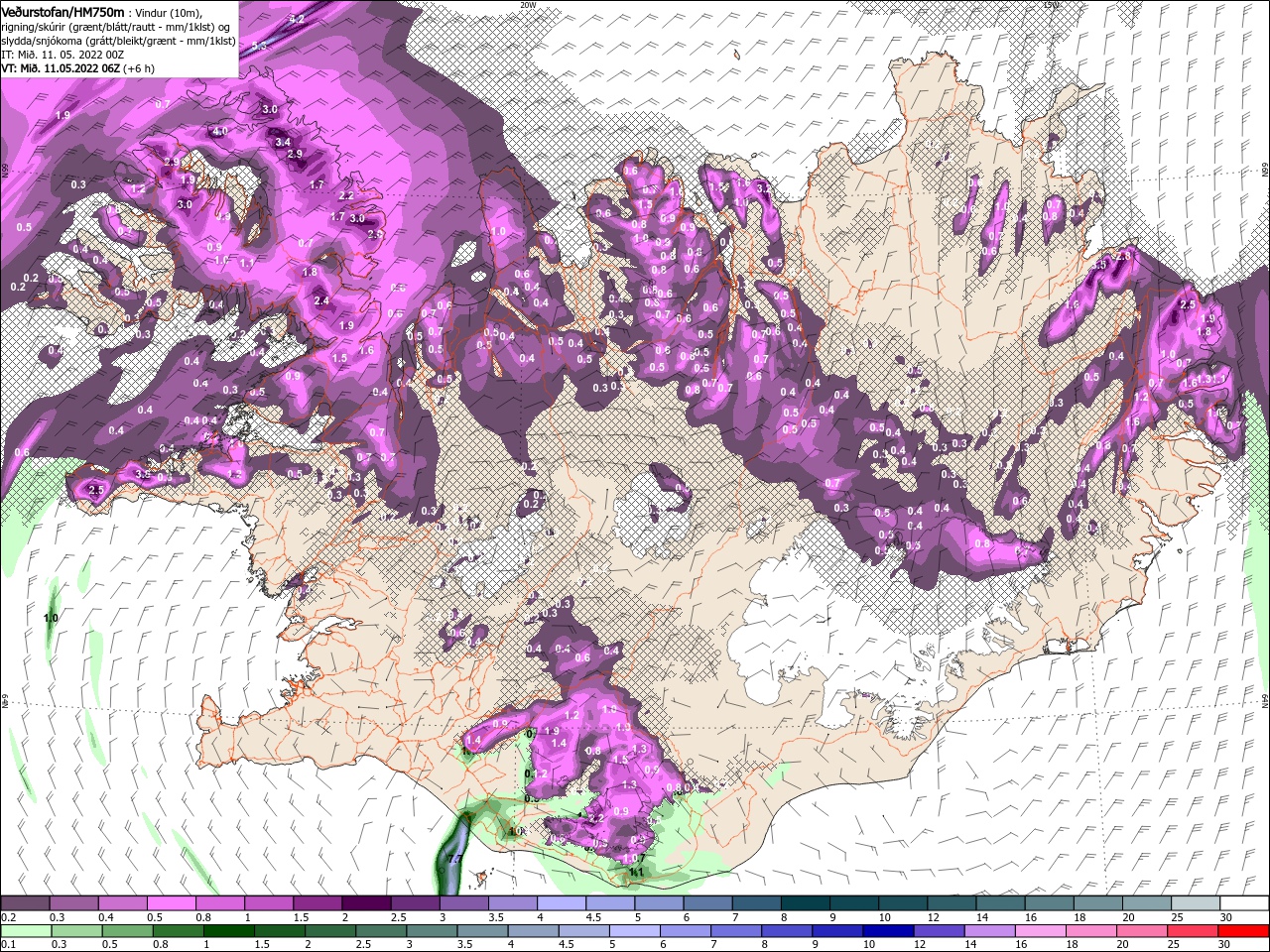Pick upper scale swatch between 4 and 4.5
Screen dimensions: 1270x952
(x=562, y=903)
